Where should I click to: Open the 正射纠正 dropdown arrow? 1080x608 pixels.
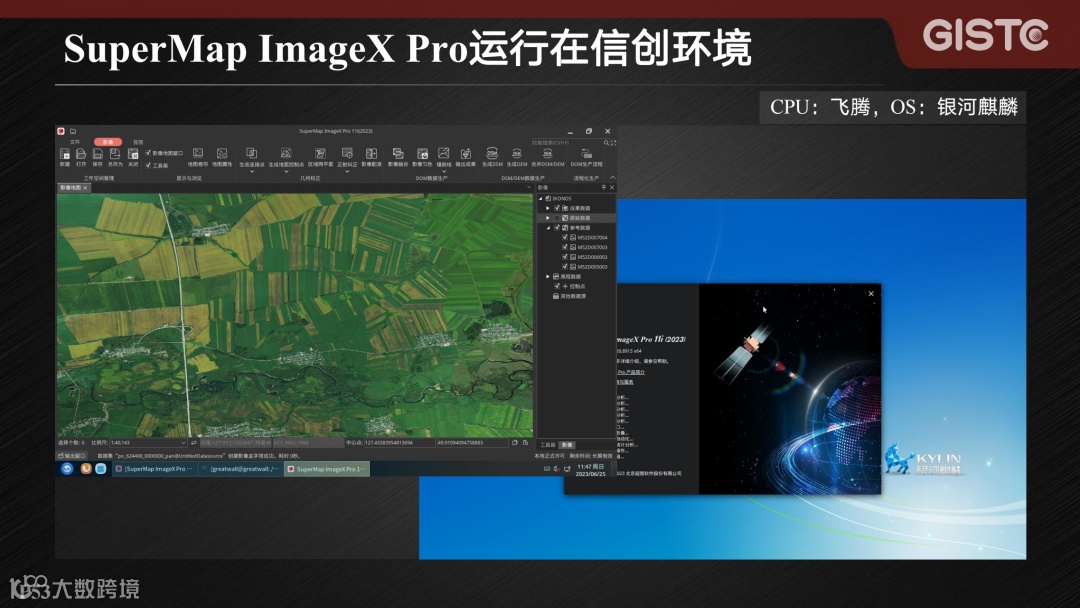click(347, 171)
